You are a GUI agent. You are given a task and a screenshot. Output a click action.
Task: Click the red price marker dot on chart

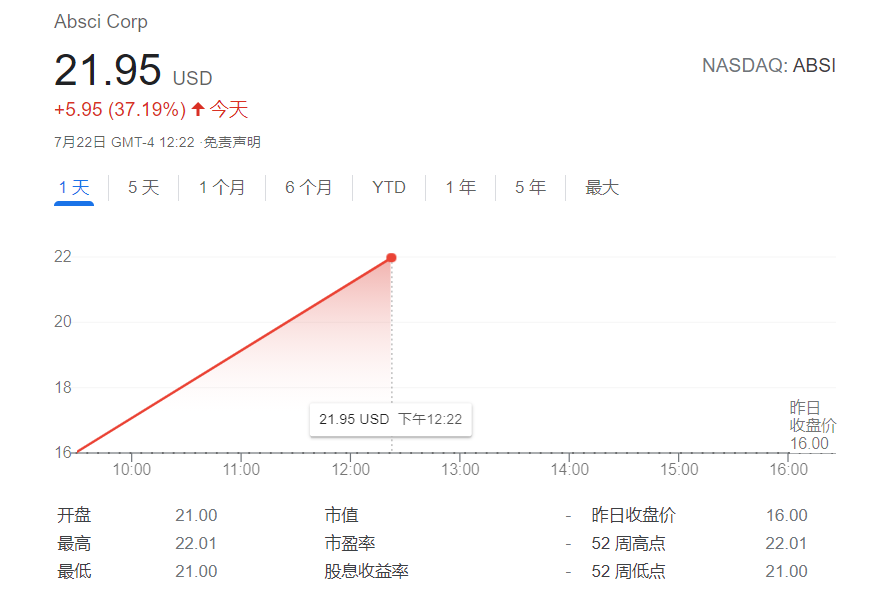point(391,256)
